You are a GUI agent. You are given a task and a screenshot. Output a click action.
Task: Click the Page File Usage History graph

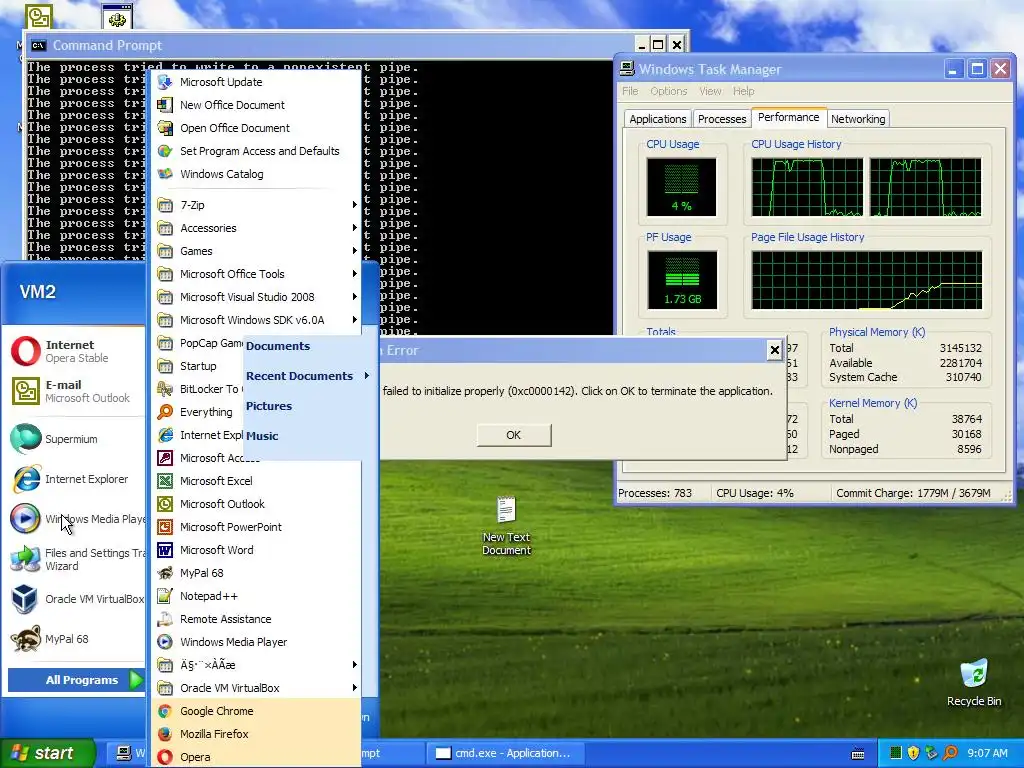[x=867, y=280]
